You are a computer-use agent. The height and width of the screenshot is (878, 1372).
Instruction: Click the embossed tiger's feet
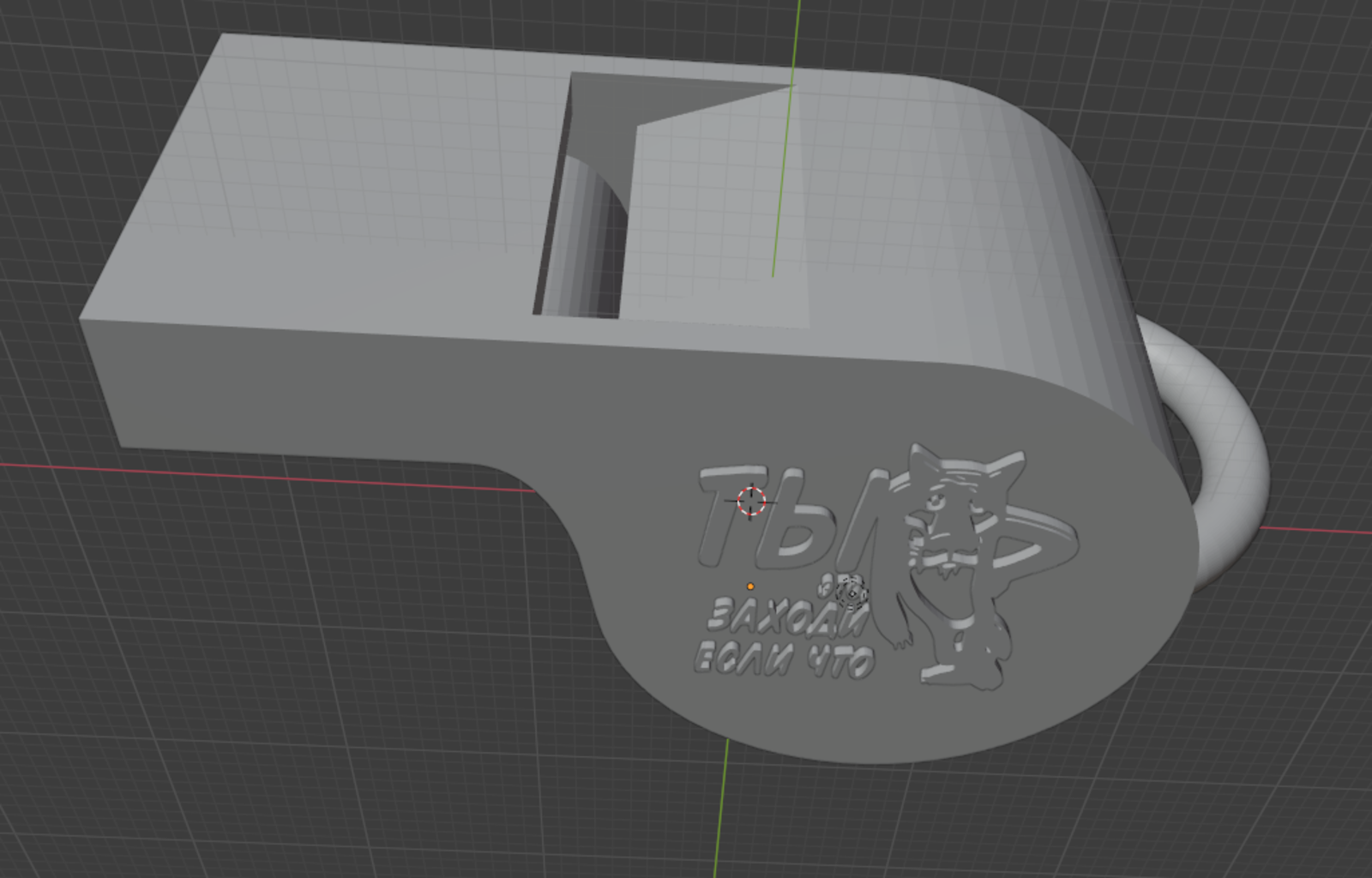tap(960, 673)
